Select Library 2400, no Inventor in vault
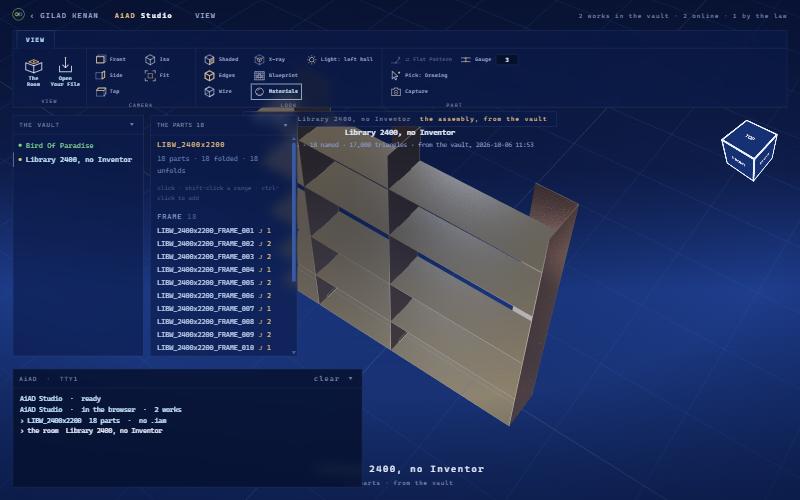 [x=79, y=160]
